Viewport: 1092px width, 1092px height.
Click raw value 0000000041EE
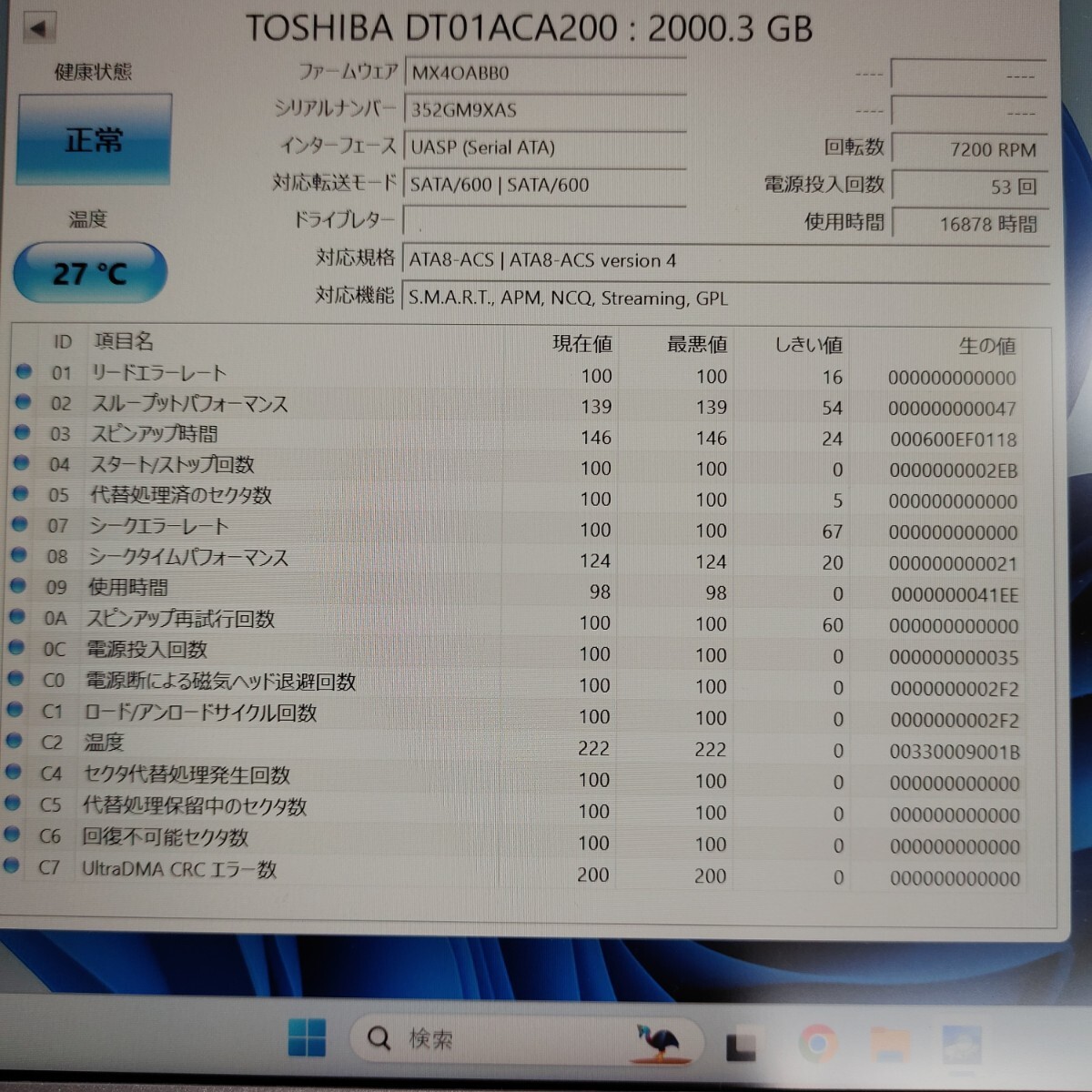tap(955, 595)
